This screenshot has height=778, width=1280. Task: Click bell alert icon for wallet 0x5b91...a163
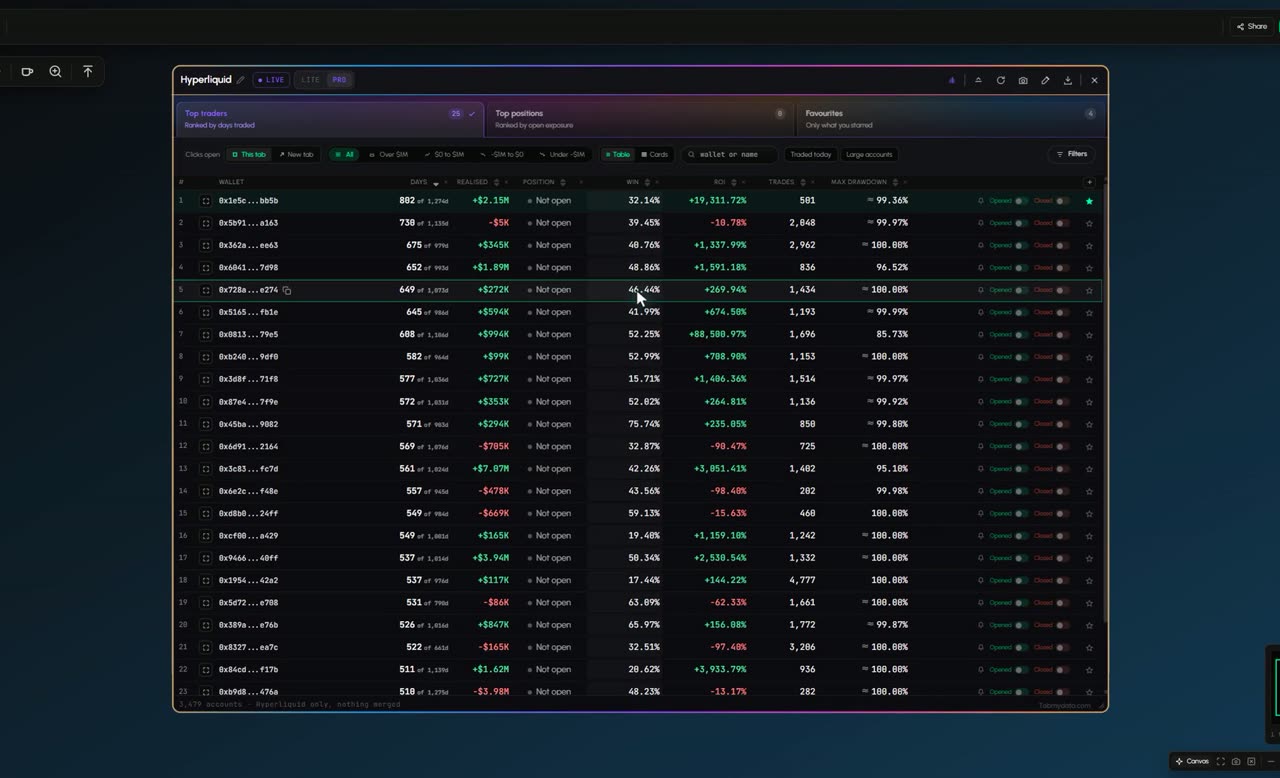[980, 223]
